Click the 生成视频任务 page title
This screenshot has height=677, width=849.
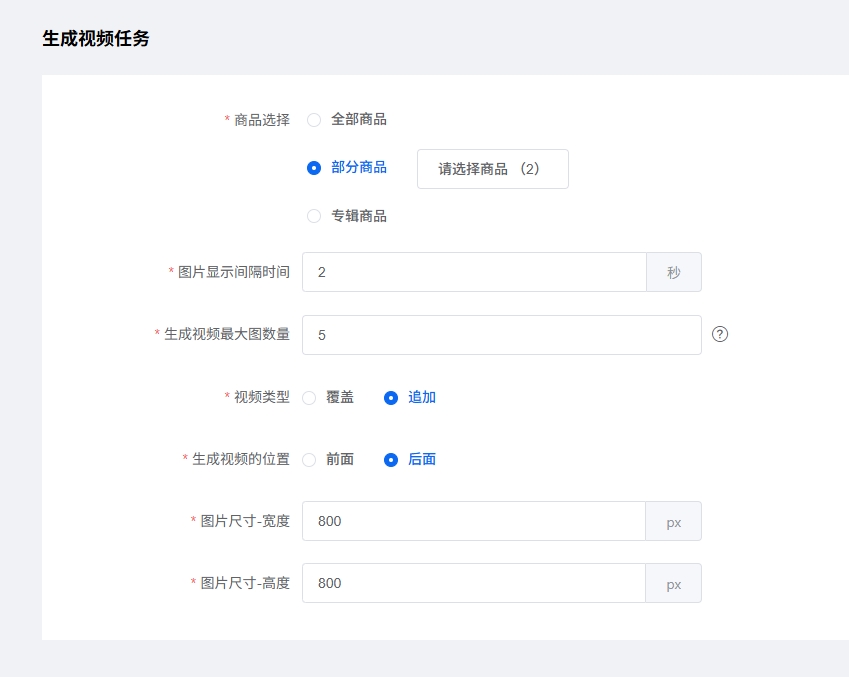[x=96, y=38]
